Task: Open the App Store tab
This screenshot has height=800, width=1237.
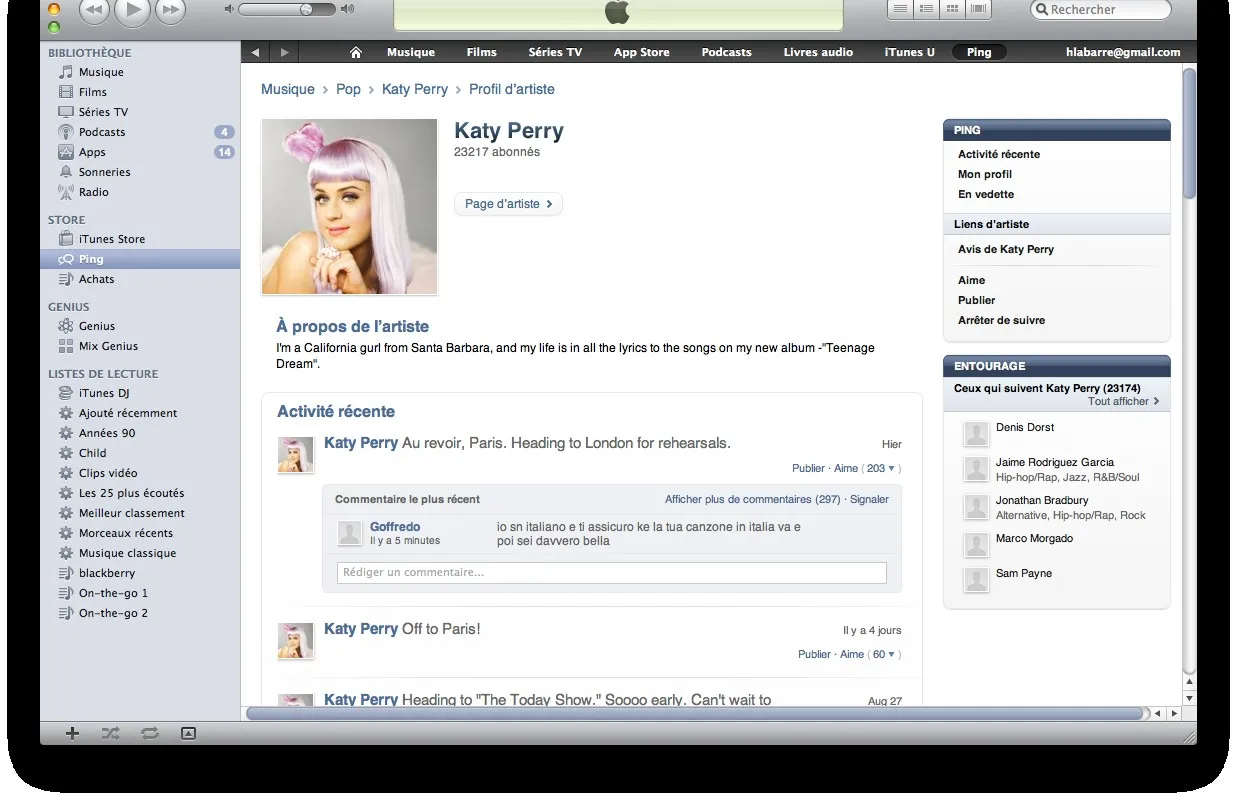Action: tap(641, 52)
